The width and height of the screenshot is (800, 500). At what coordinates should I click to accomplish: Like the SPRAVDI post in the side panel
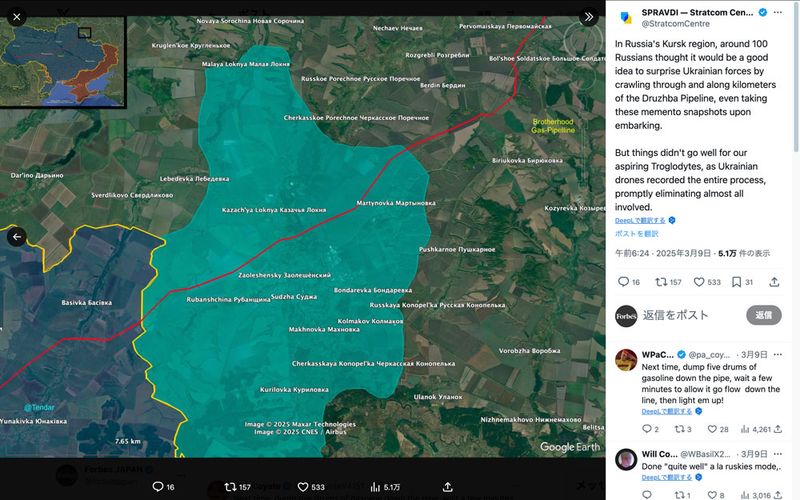[700, 282]
